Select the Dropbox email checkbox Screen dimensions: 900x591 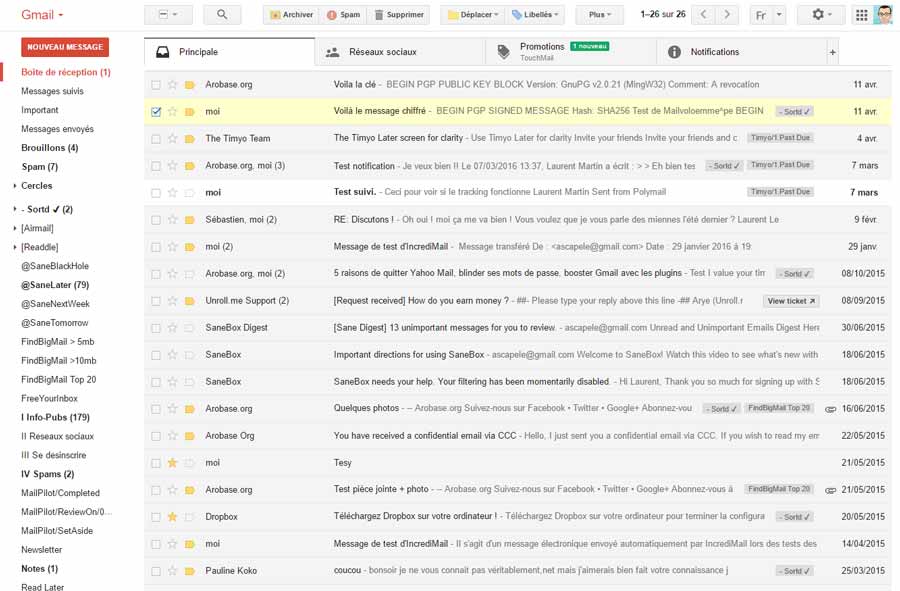tap(156, 517)
